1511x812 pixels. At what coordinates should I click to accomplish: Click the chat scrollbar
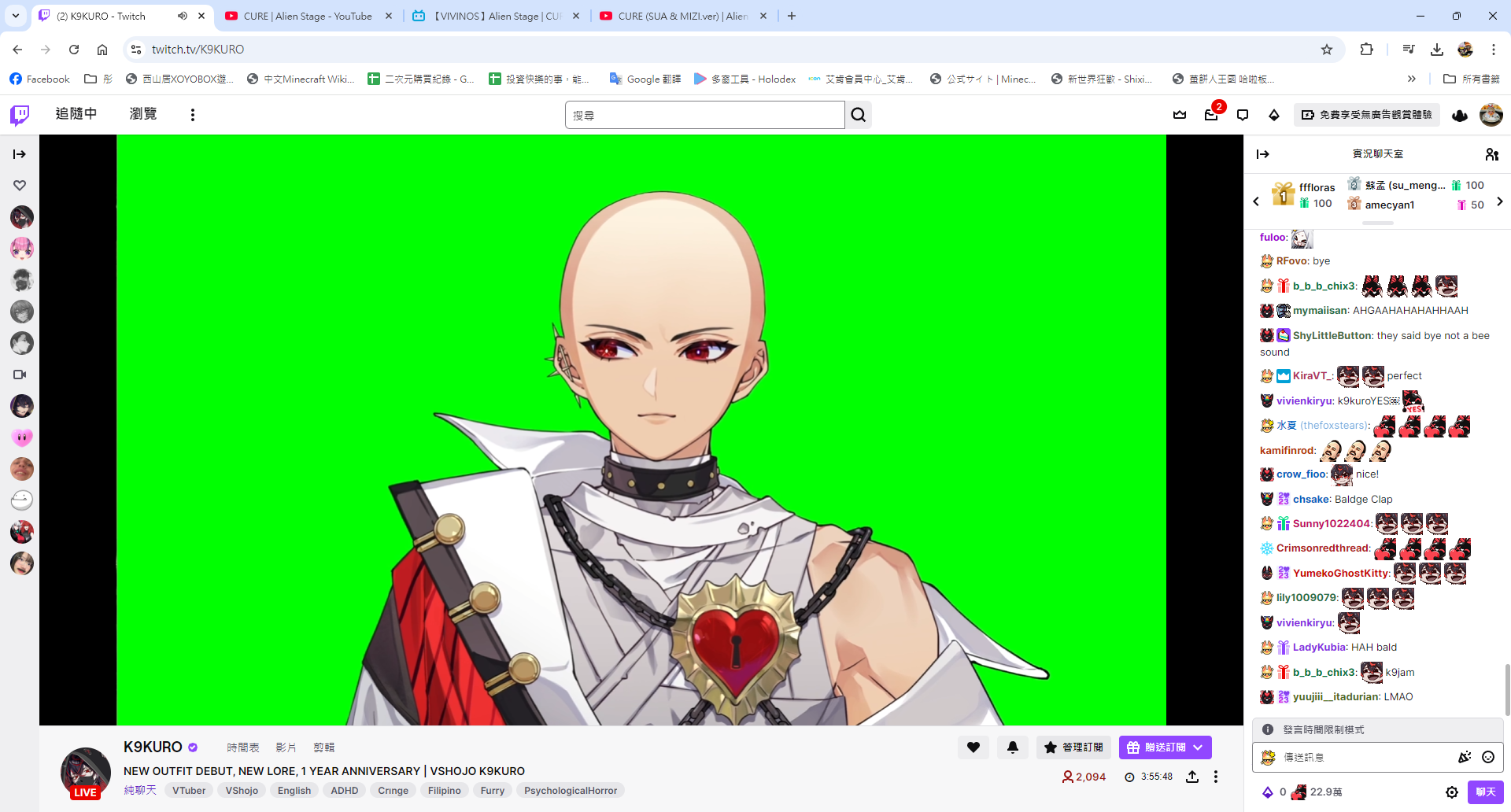pyautogui.click(x=1508, y=689)
